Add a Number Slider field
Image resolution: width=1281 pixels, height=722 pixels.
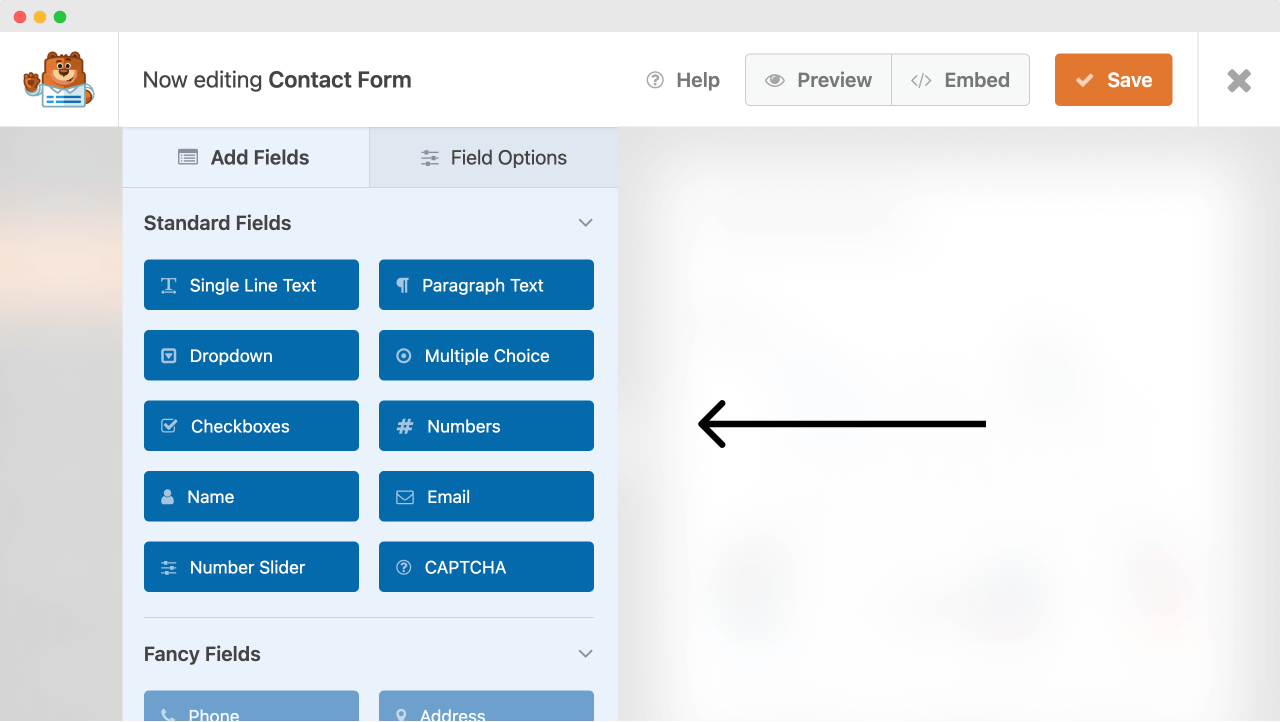pos(251,567)
